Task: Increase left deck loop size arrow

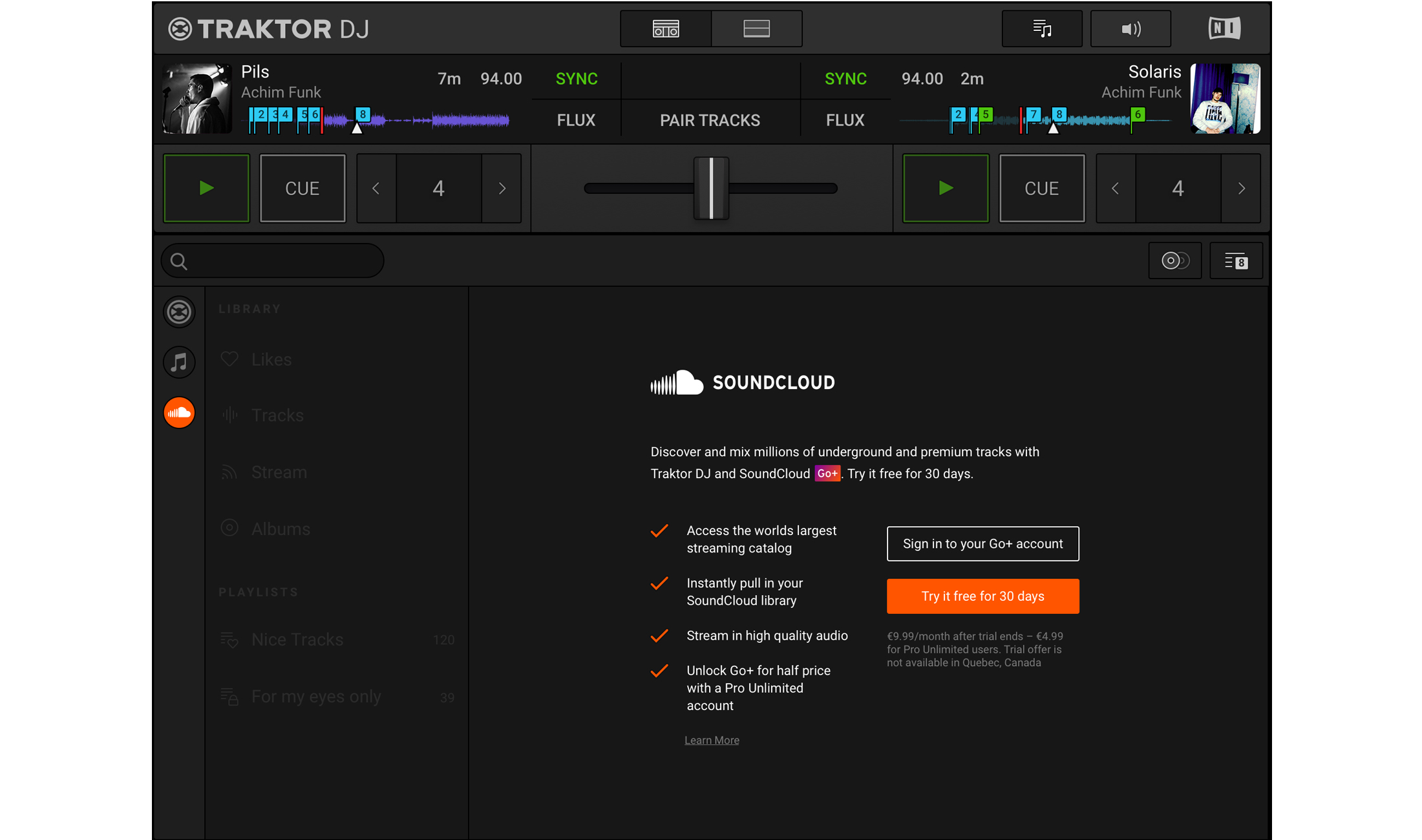Action: [502, 189]
